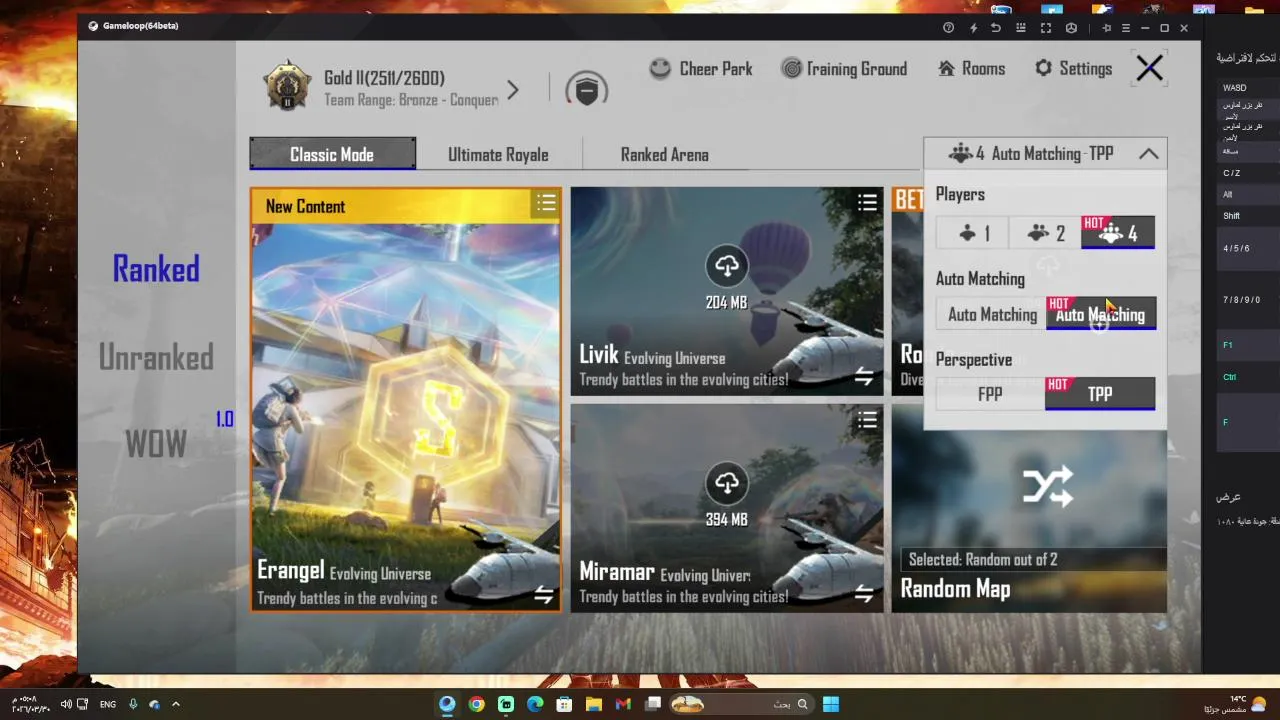Switch to Ultimate Royale tab
This screenshot has width=1280, height=720.
498,155
